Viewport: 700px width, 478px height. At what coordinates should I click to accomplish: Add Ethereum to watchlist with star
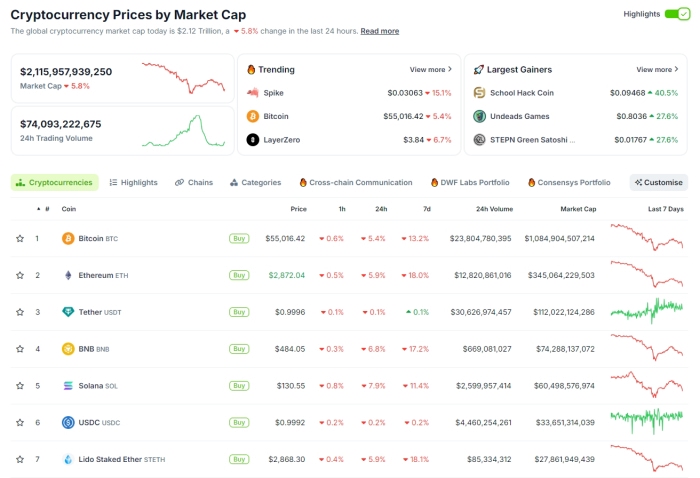tap(19, 275)
